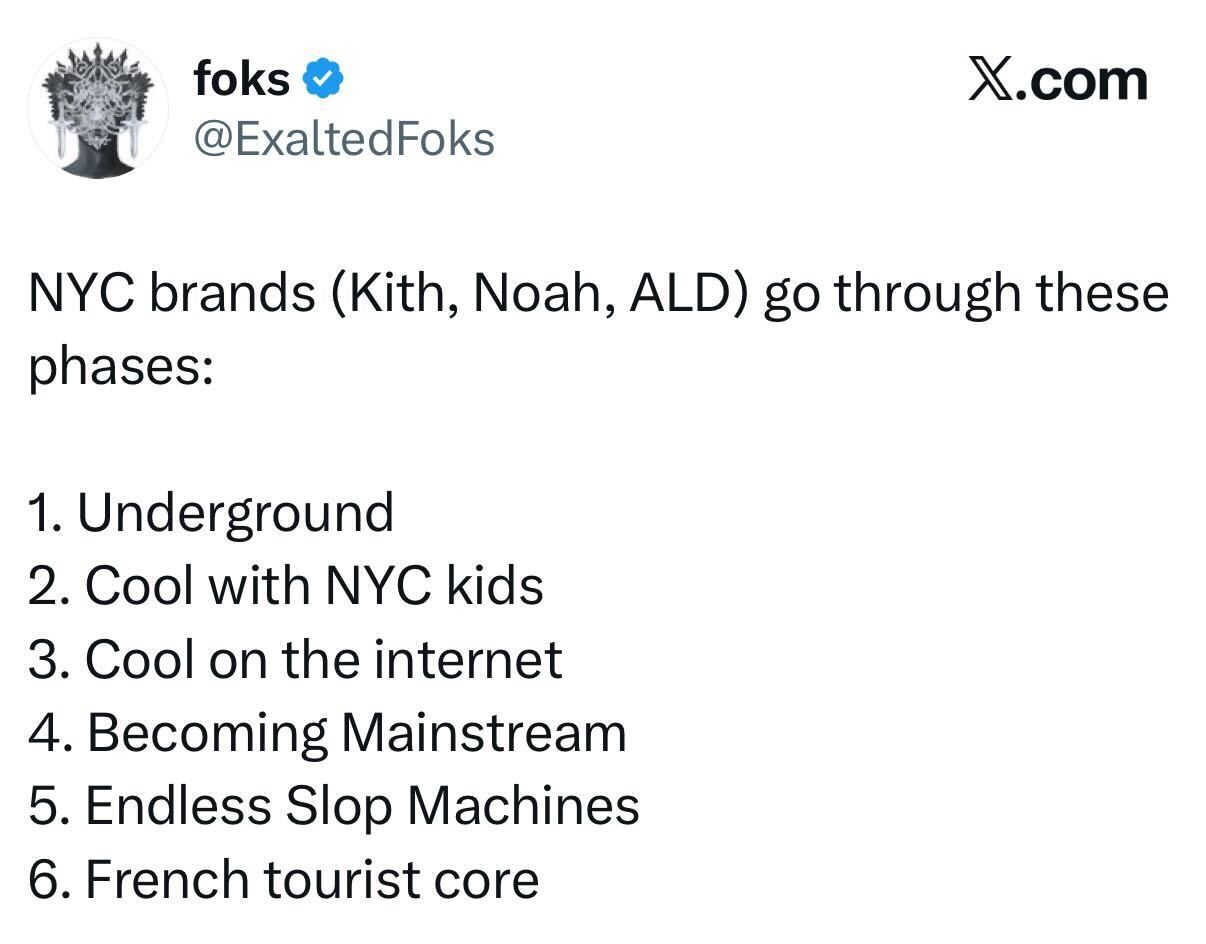Image resolution: width=1206 pixels, height=944 pixels.
Task: Click the blue verified badge icon
Action: click(x=324, y=80)
